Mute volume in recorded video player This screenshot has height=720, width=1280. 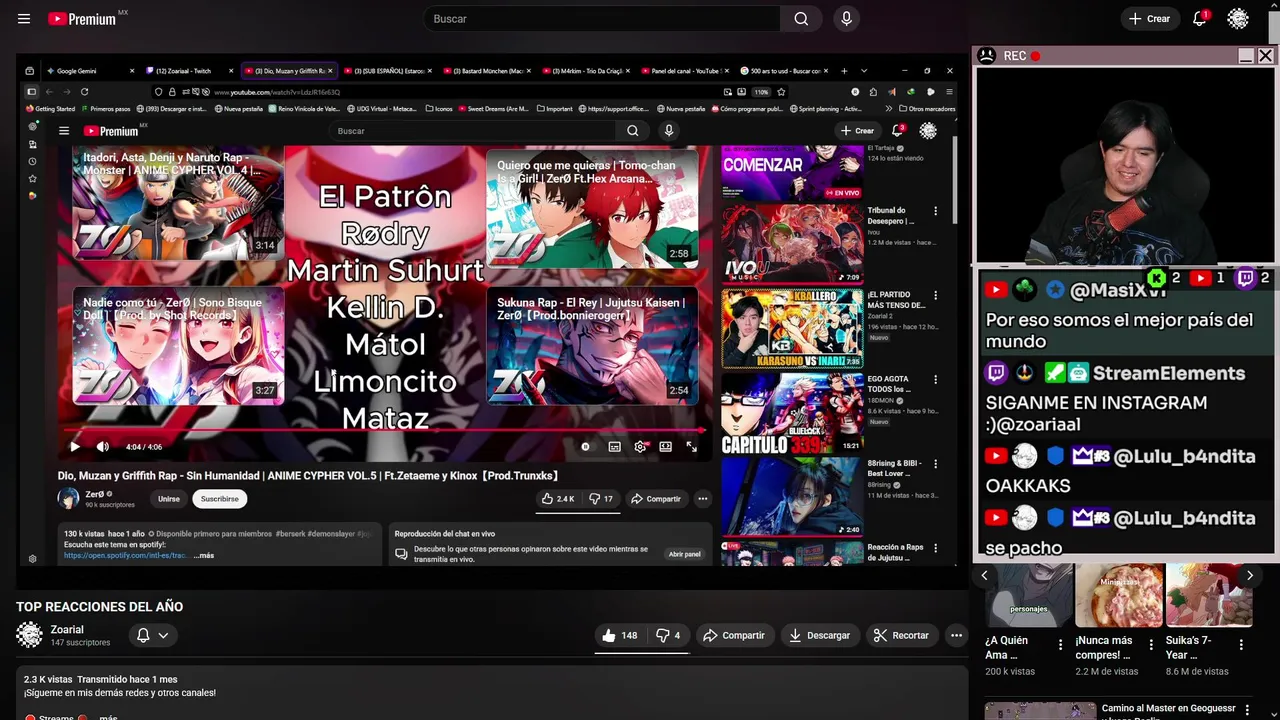point(103,447)
